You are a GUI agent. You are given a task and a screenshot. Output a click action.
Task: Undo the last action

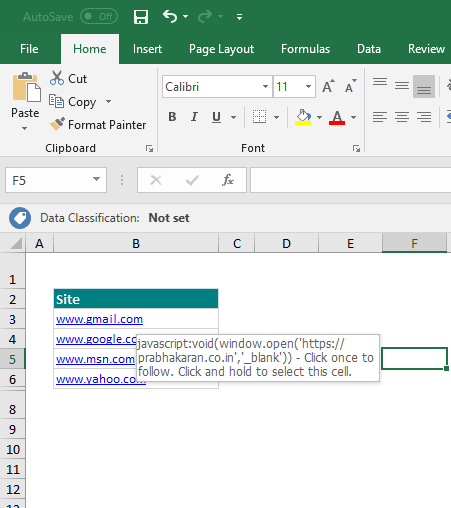[170, 16]
